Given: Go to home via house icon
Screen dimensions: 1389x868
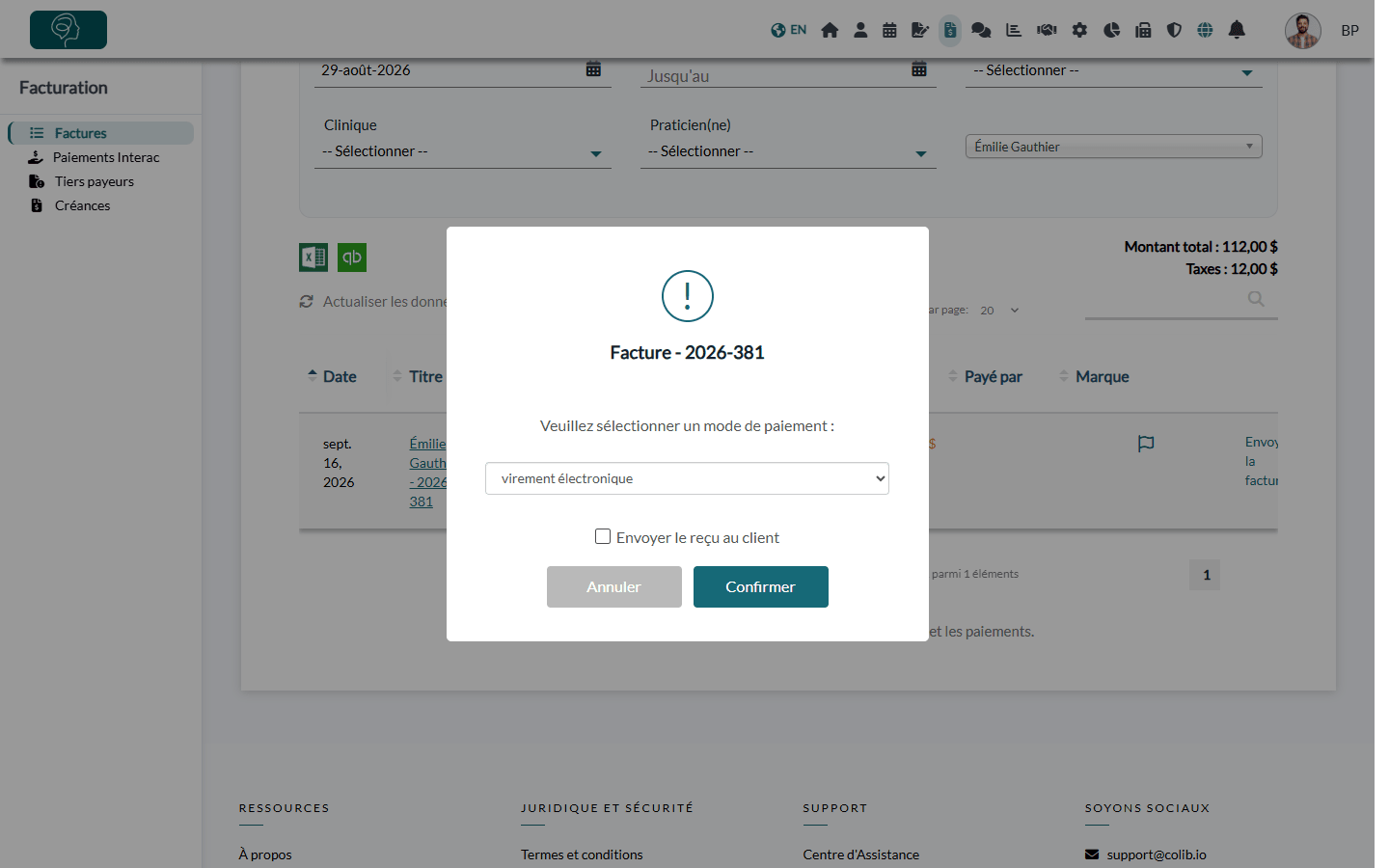Looking at the screenshot, I should point(830,30).
